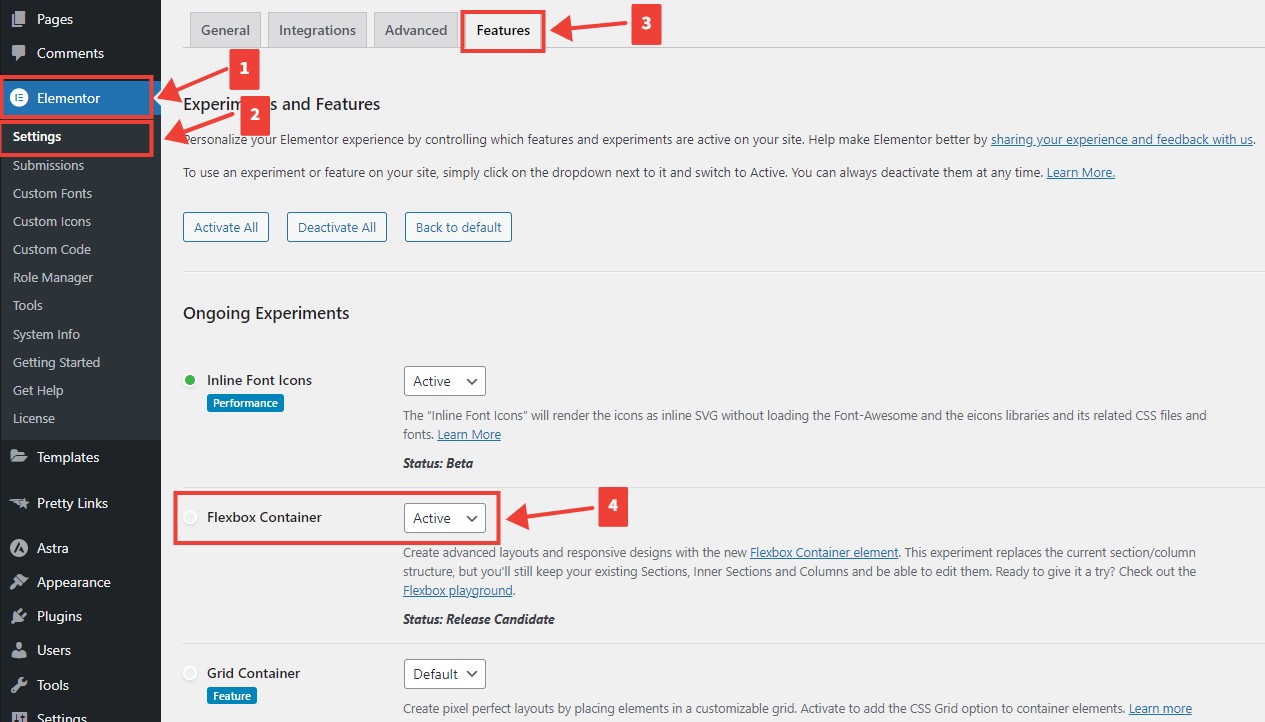
Task: Click the Astra logo icon
Action: tap(18, 548)
